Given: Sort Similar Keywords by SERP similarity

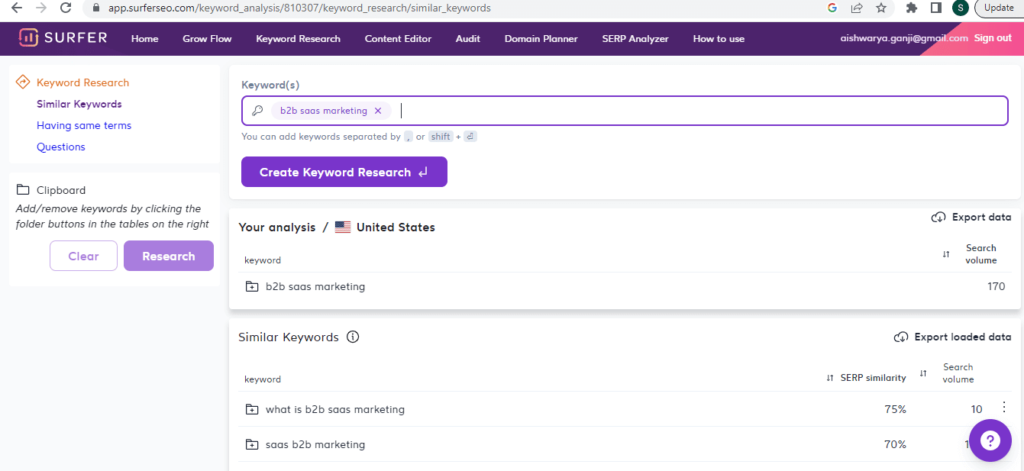Looking at the screenshot, I should 829,378.
